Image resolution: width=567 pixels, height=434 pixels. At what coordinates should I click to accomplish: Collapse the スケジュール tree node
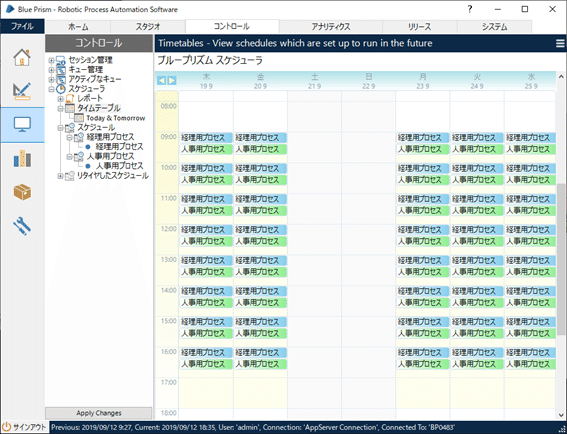pyautogui.click(x=60, y=128)
